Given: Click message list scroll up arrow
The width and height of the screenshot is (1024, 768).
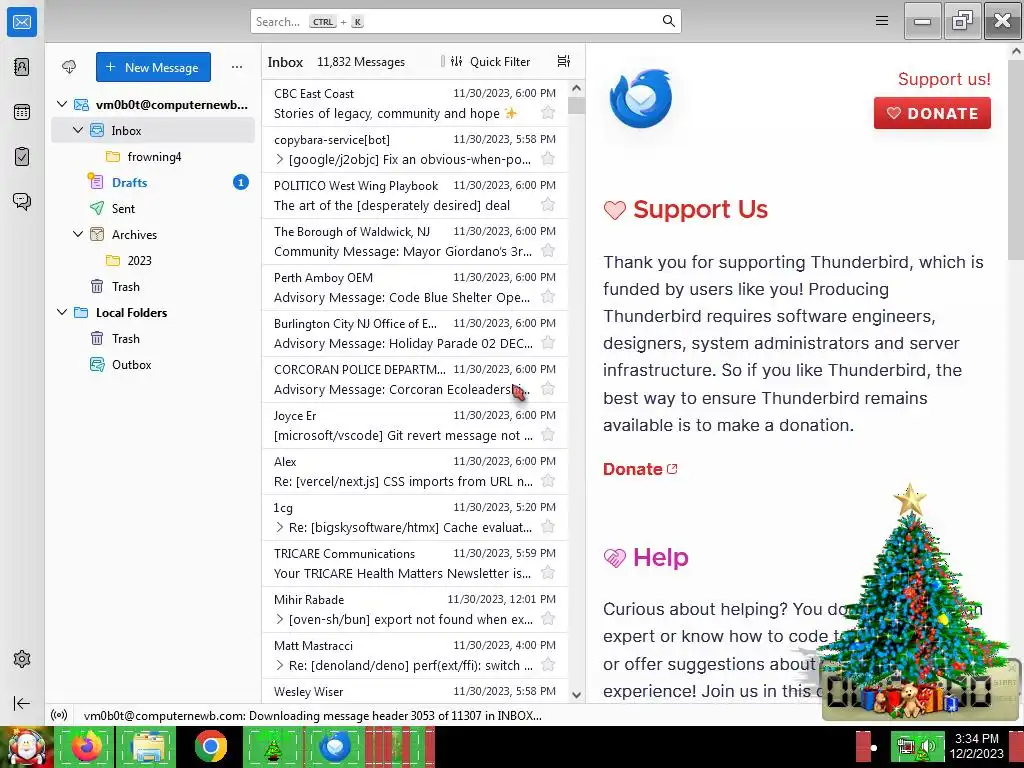Looking at the screenshot, I should coord(576,88).
